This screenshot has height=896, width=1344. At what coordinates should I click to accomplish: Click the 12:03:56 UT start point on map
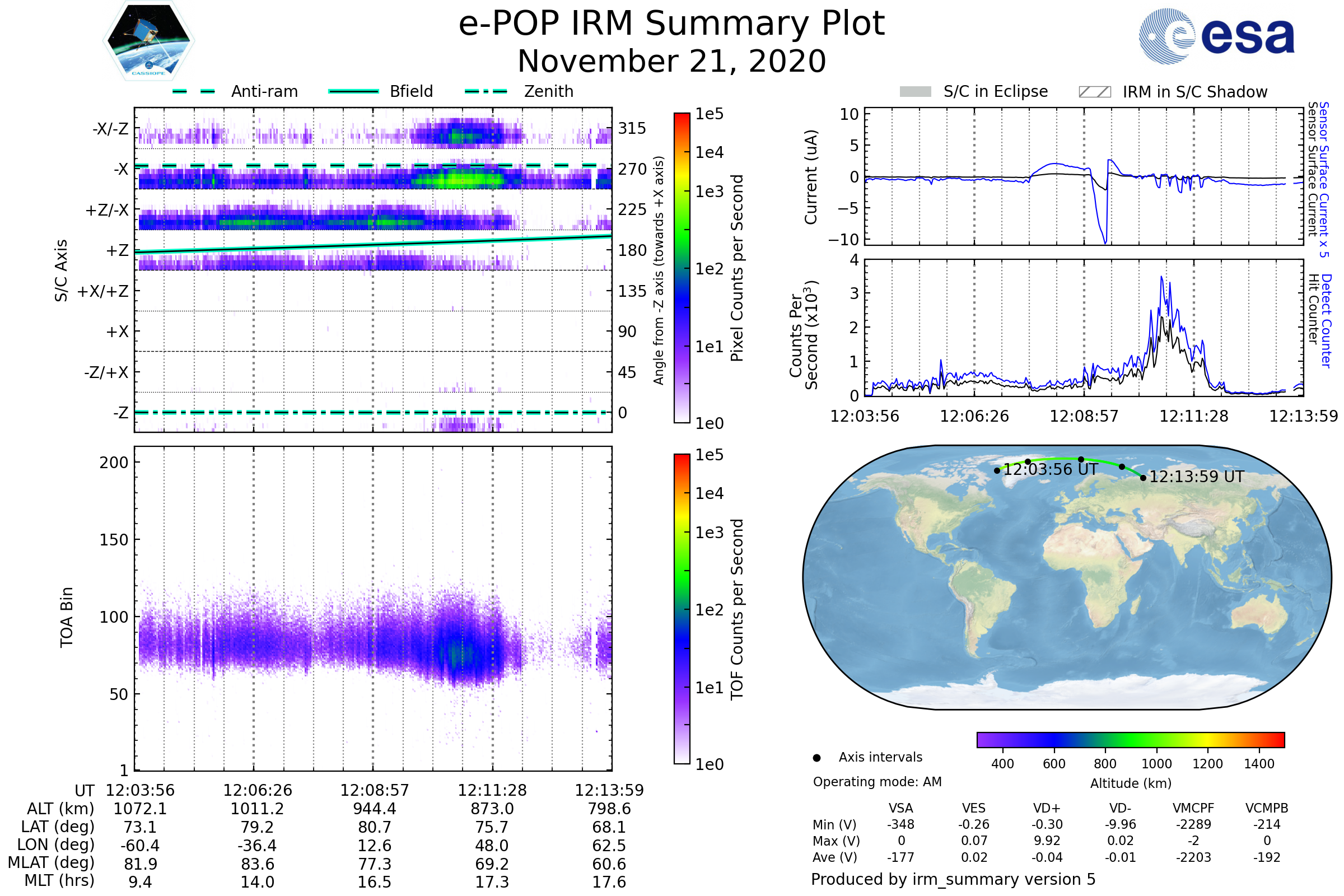(x=997, y=471)
